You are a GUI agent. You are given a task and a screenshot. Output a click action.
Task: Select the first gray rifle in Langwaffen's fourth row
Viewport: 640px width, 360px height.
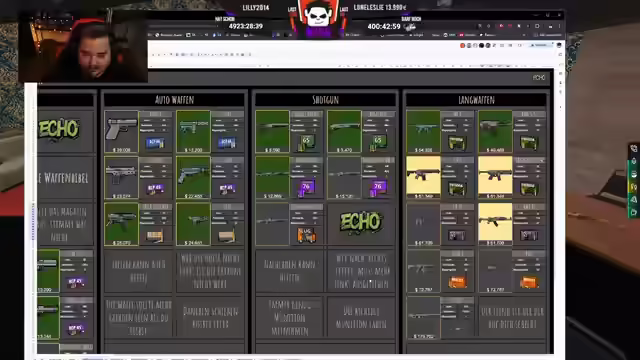[423, 271]
